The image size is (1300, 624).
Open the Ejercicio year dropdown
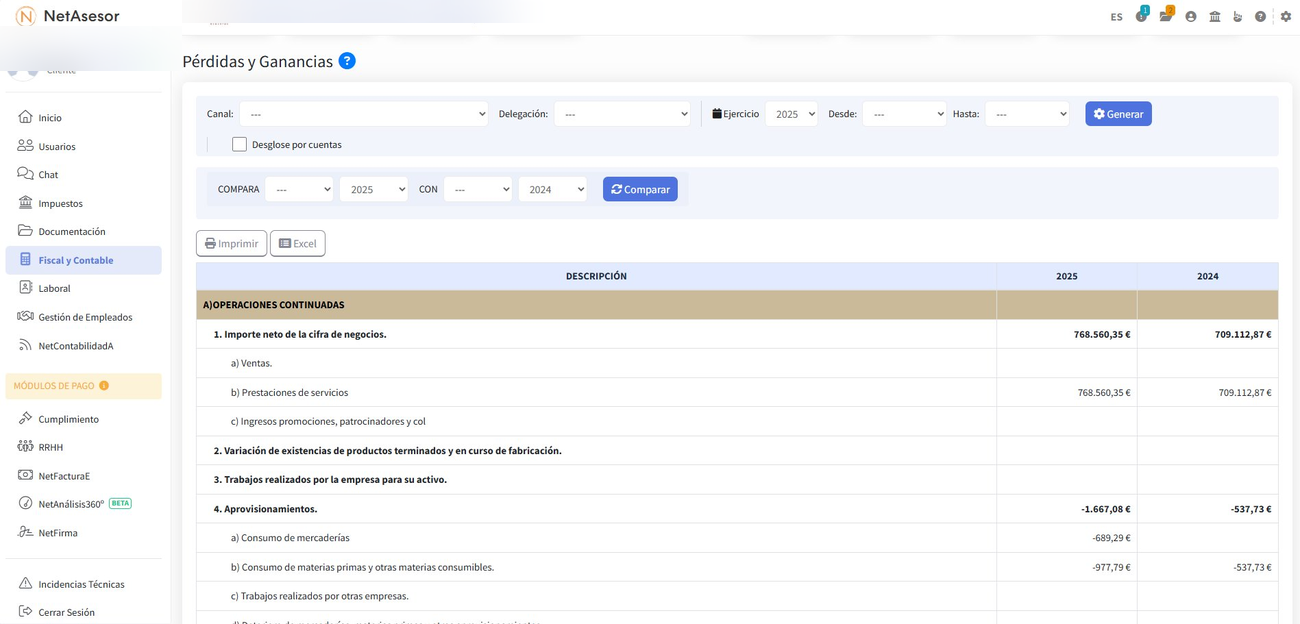coord(791,114)
